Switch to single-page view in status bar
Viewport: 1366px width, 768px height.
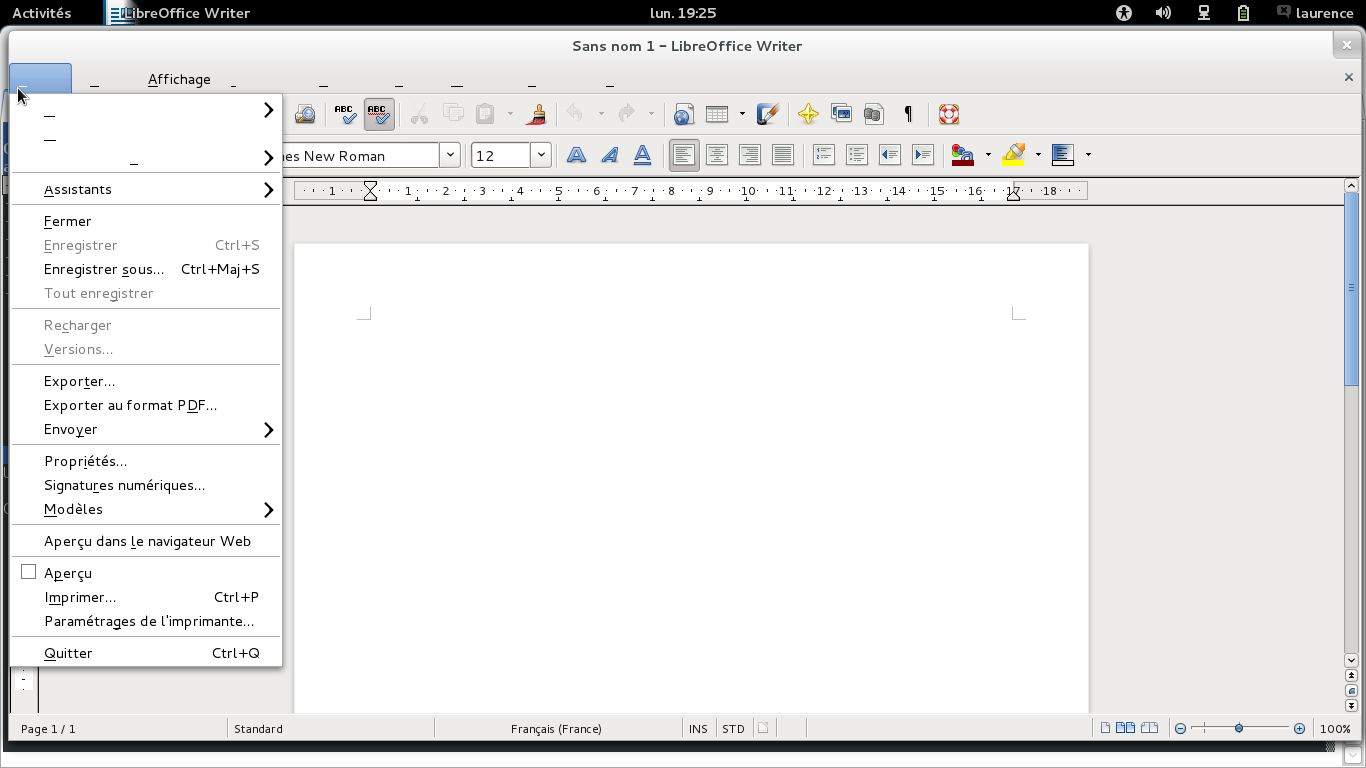(x=1105, y=728)
